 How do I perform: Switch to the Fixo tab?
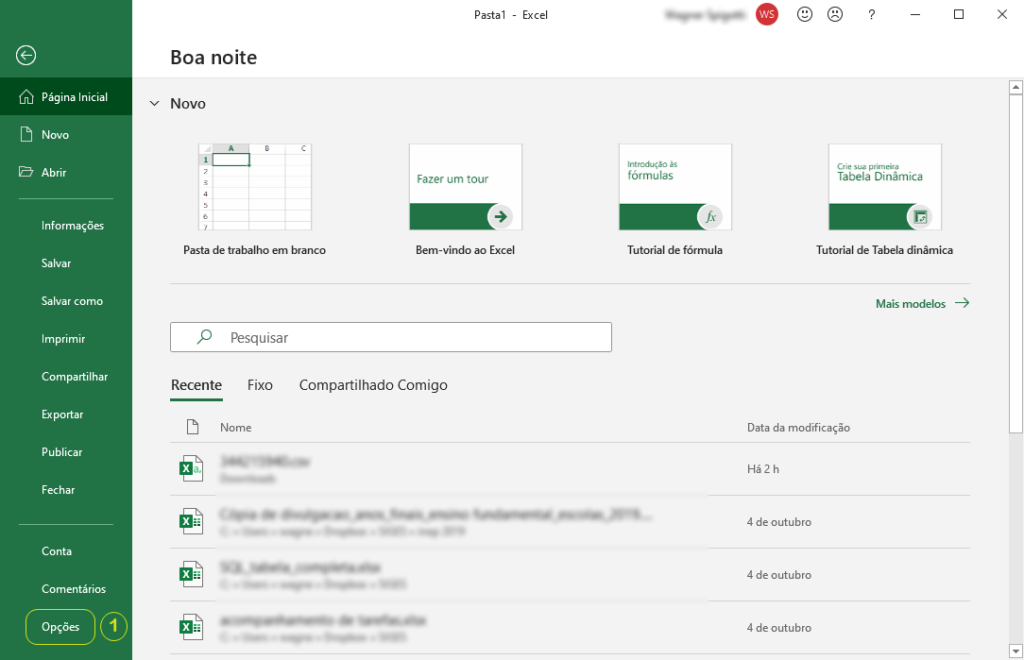click(260, 385)
